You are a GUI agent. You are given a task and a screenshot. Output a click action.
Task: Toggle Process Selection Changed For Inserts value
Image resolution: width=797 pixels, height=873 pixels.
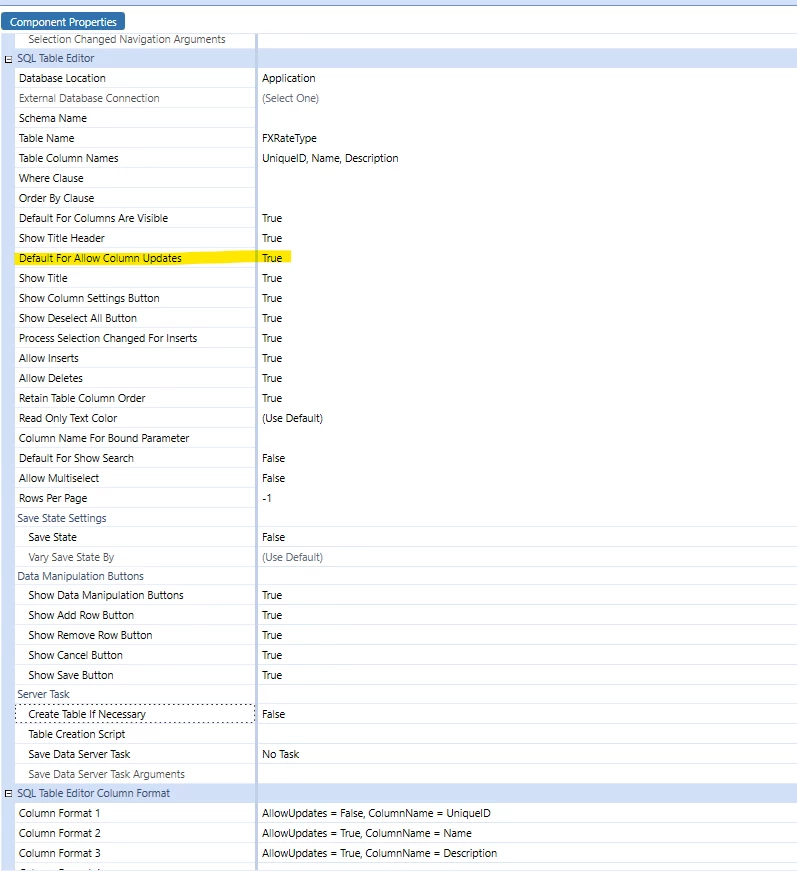(x=272, y=339)
